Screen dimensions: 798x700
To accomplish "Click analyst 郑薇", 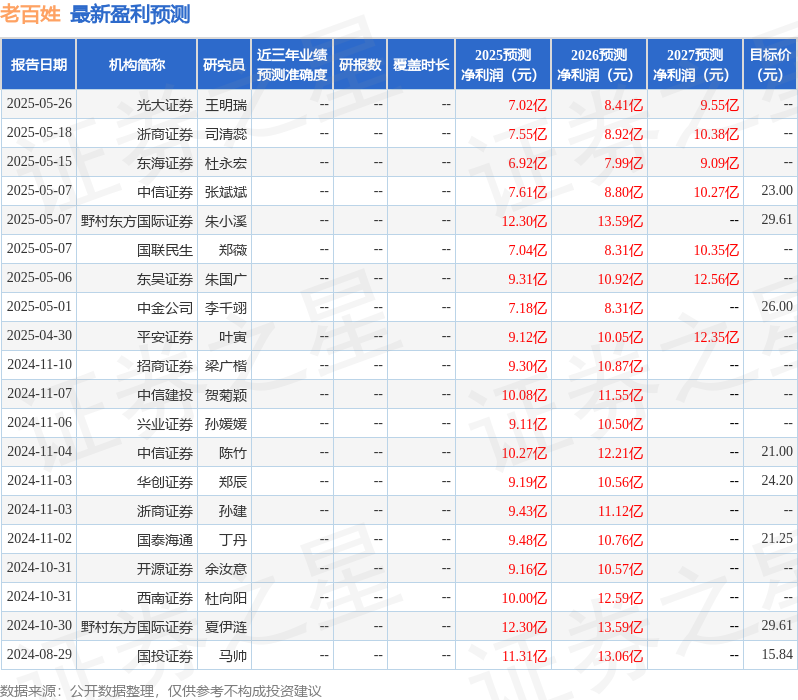I will [233, 250].
